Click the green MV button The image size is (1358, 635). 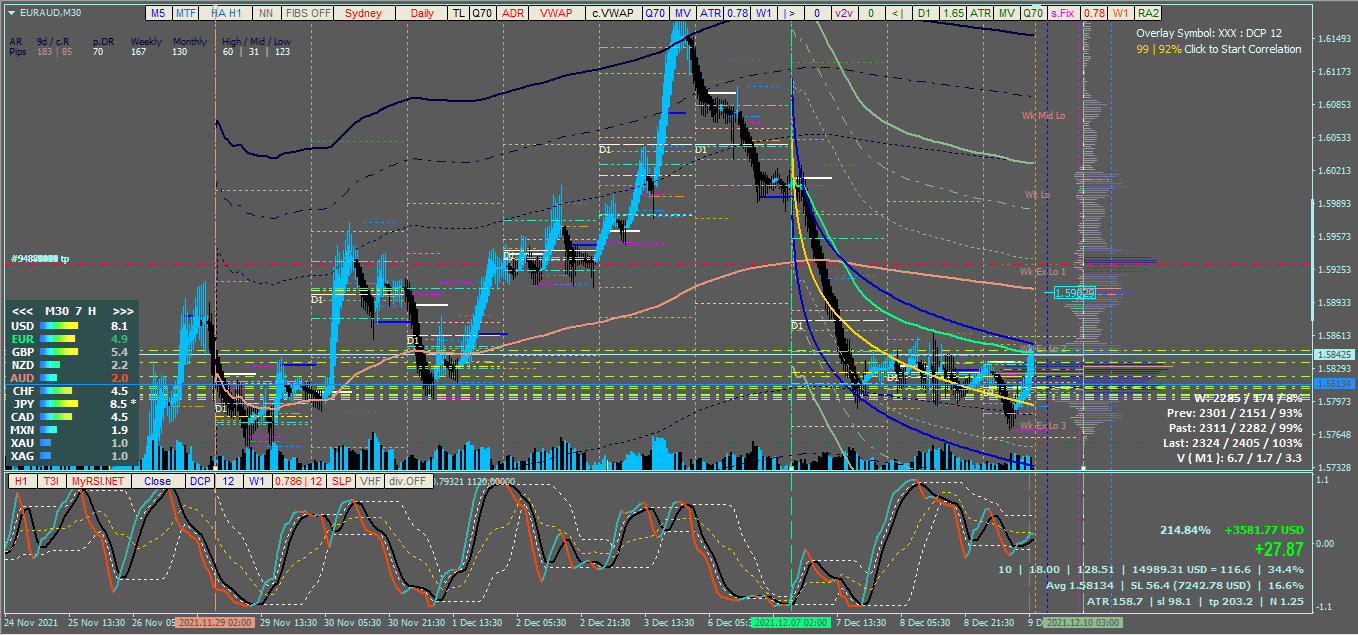(x=1007, y=13)
